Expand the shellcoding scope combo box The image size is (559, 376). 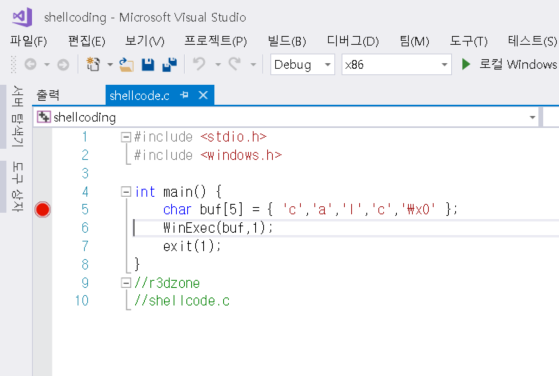click(532, 117)
